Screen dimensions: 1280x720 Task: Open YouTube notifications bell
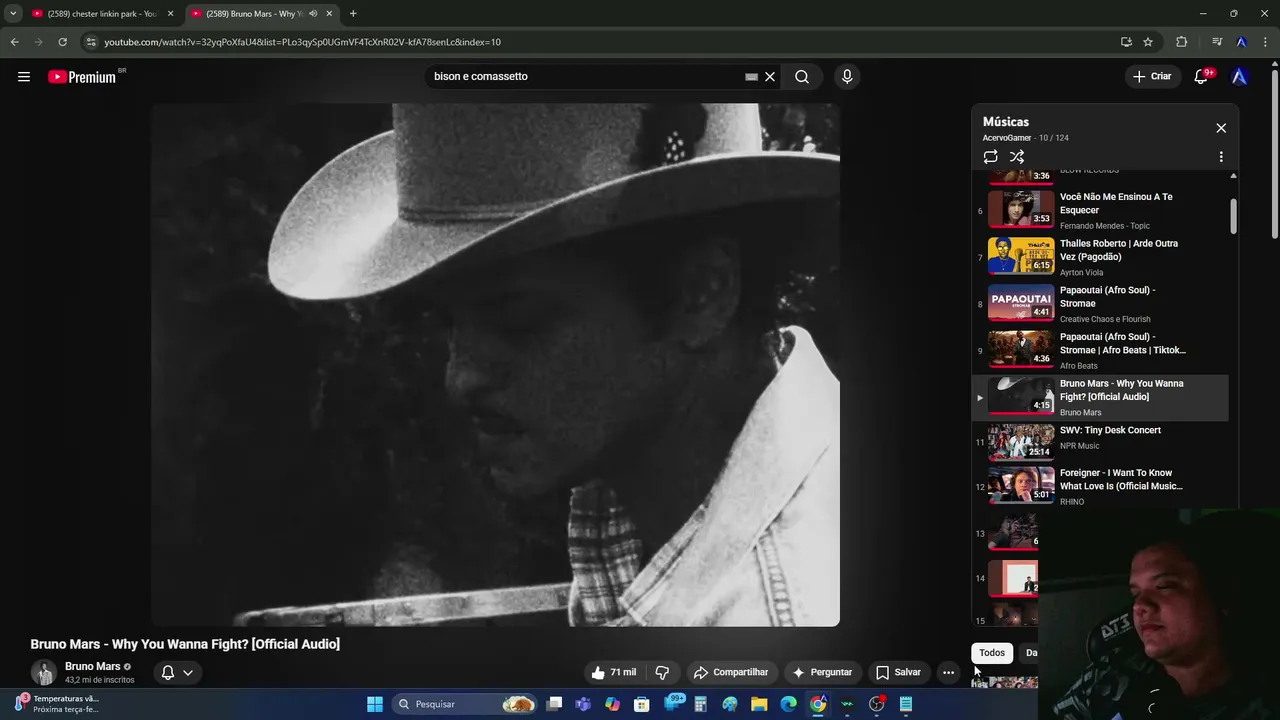click(1201, 77)
